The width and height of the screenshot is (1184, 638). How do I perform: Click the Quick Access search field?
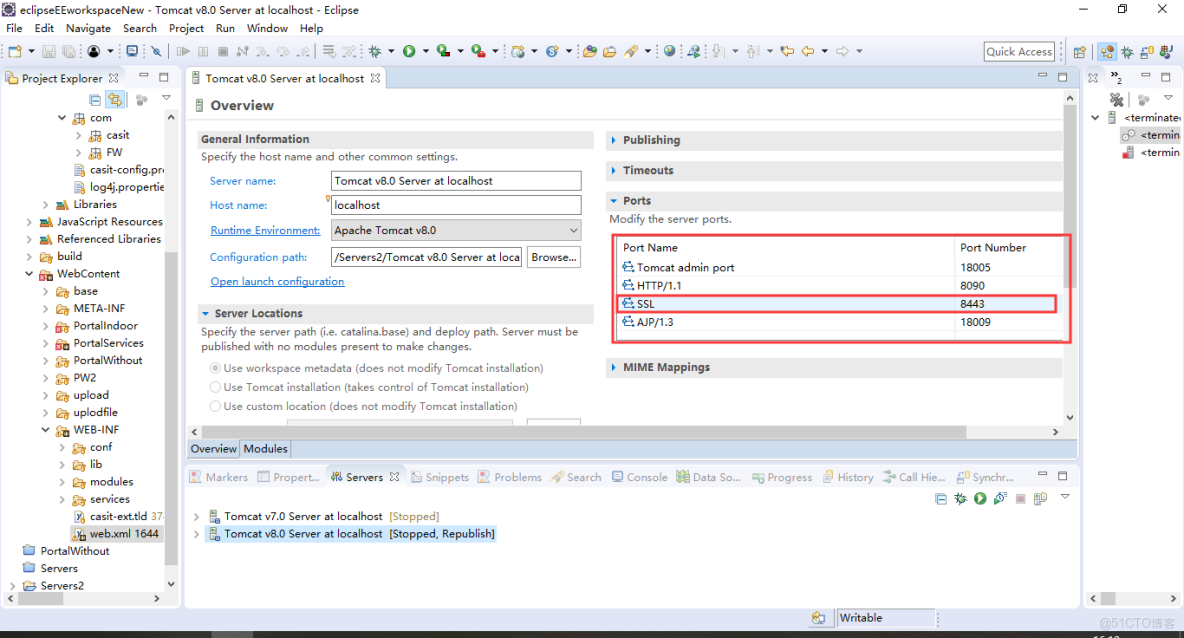coord(1019,51)
